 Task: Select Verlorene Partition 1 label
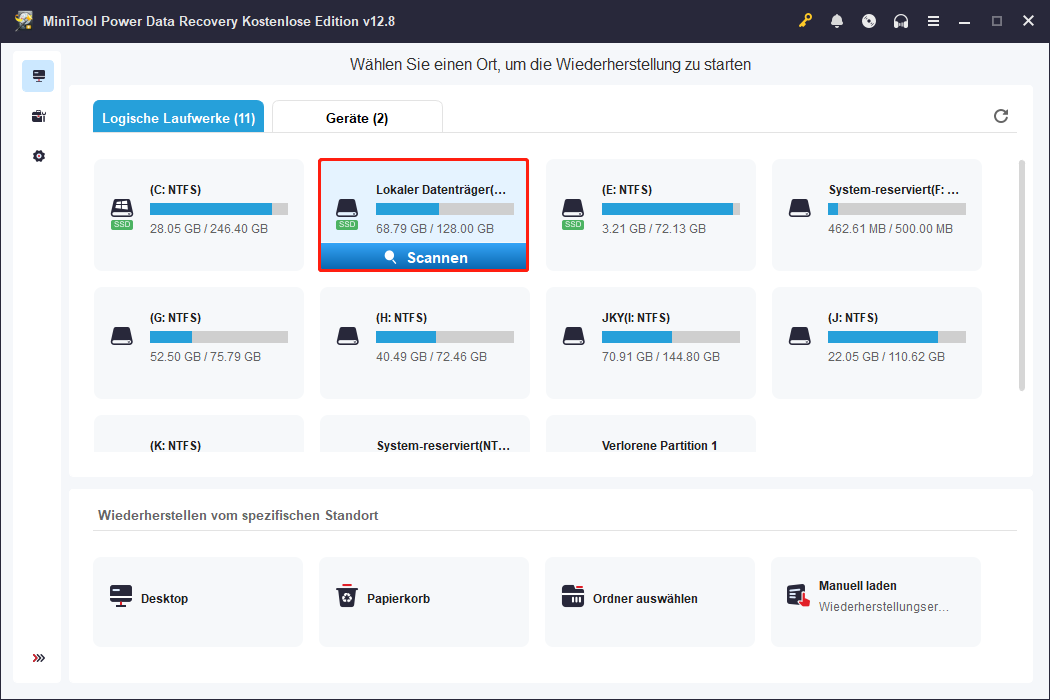click(x=660, y=445)
